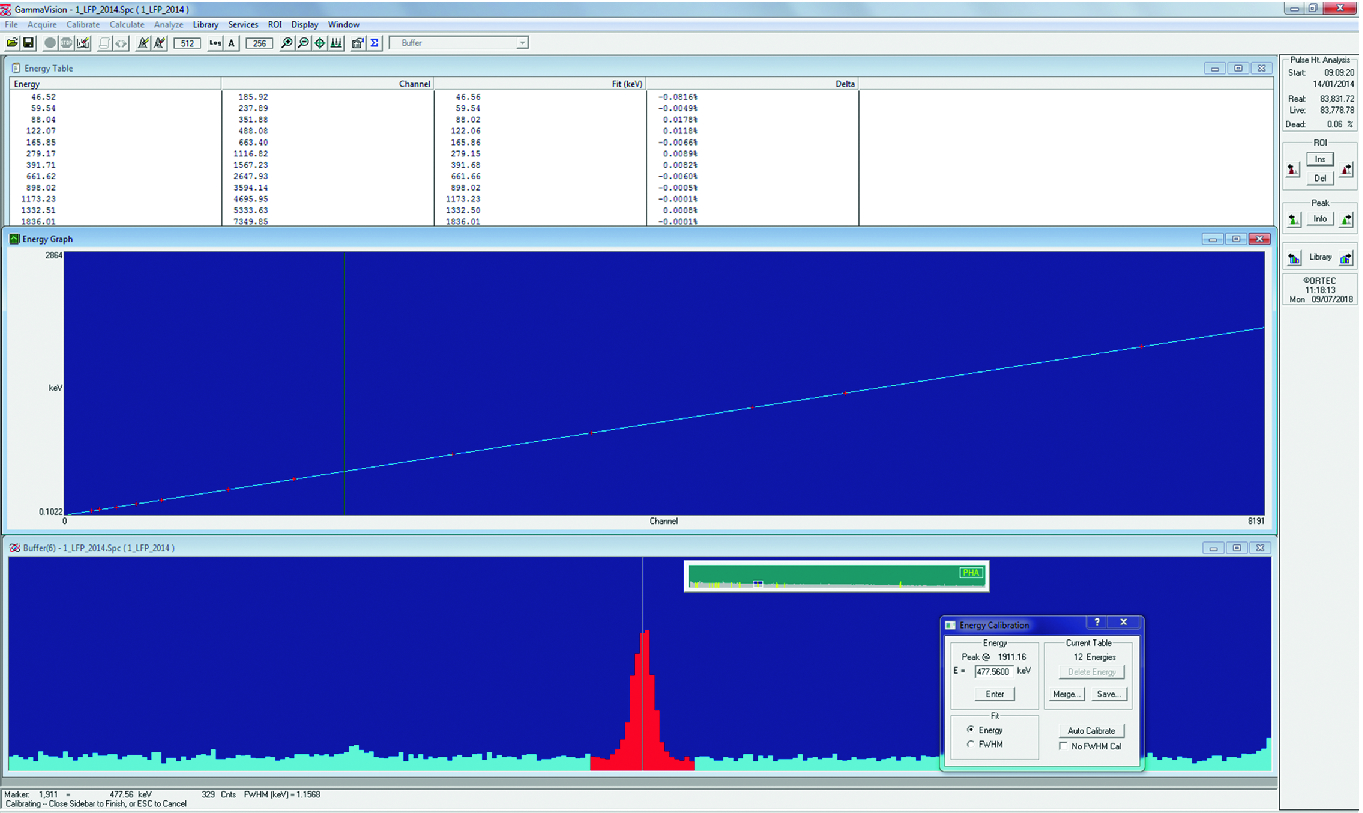Click the Start acquisition round toolbar icon
The width and height of the screenshot is (1363, 813).
[x=50, y=43]
